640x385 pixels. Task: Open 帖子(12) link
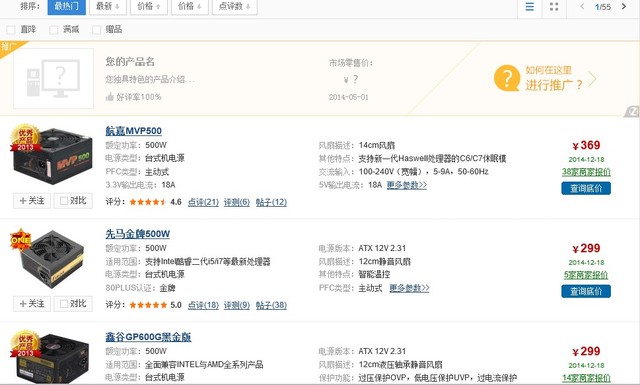click(x=271, y=202)
